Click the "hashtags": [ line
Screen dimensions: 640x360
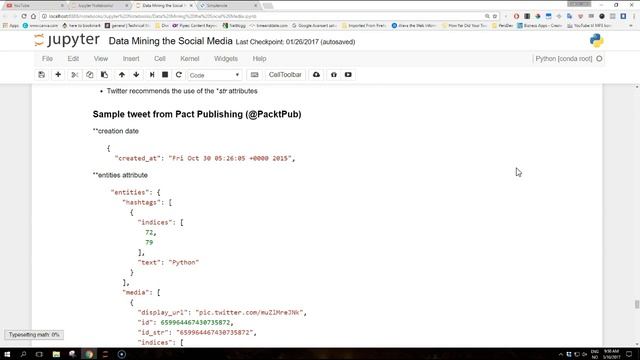tap(147, 202)
